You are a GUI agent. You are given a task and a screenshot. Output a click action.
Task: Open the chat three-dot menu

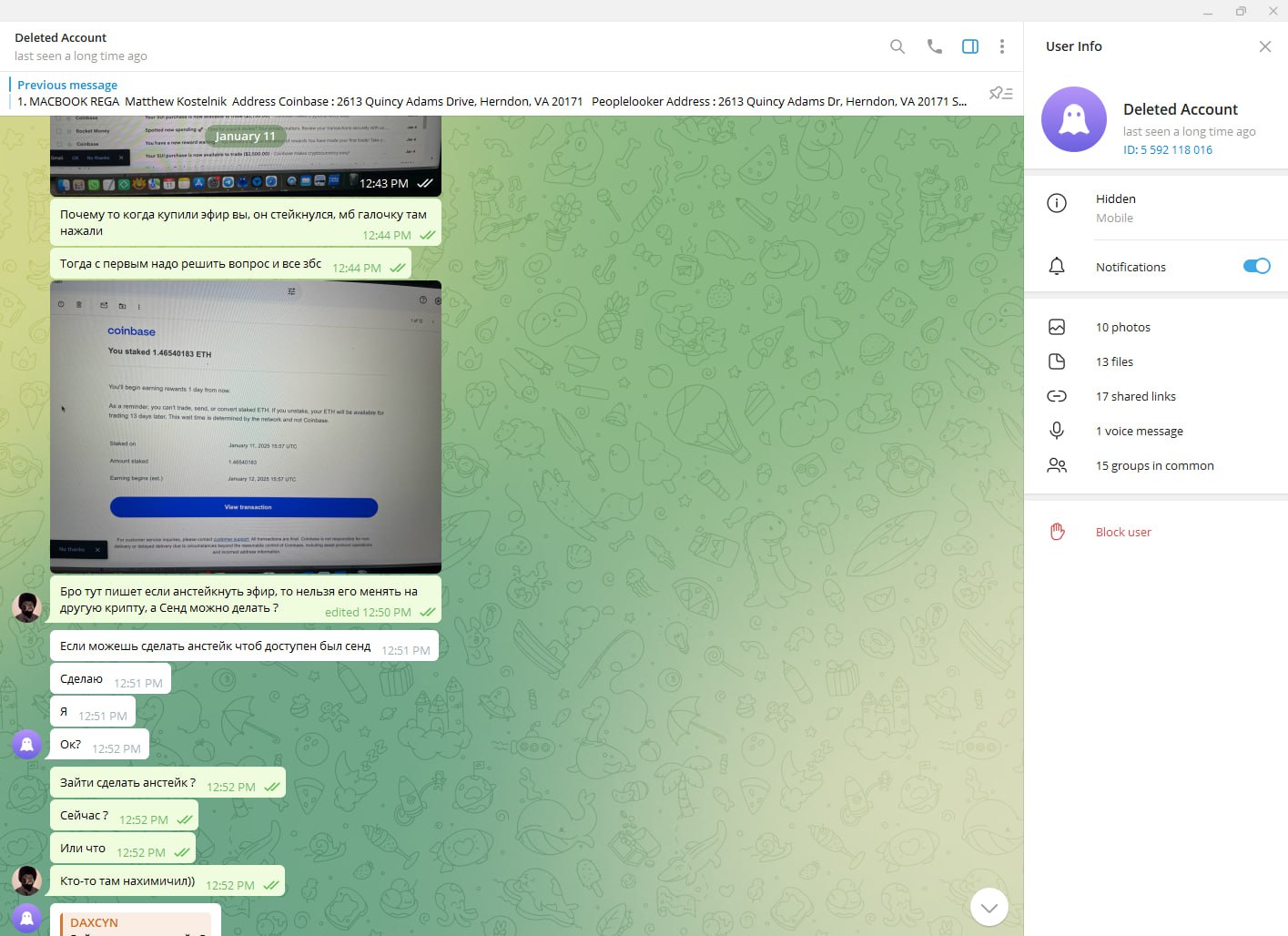click(1002, 46)
